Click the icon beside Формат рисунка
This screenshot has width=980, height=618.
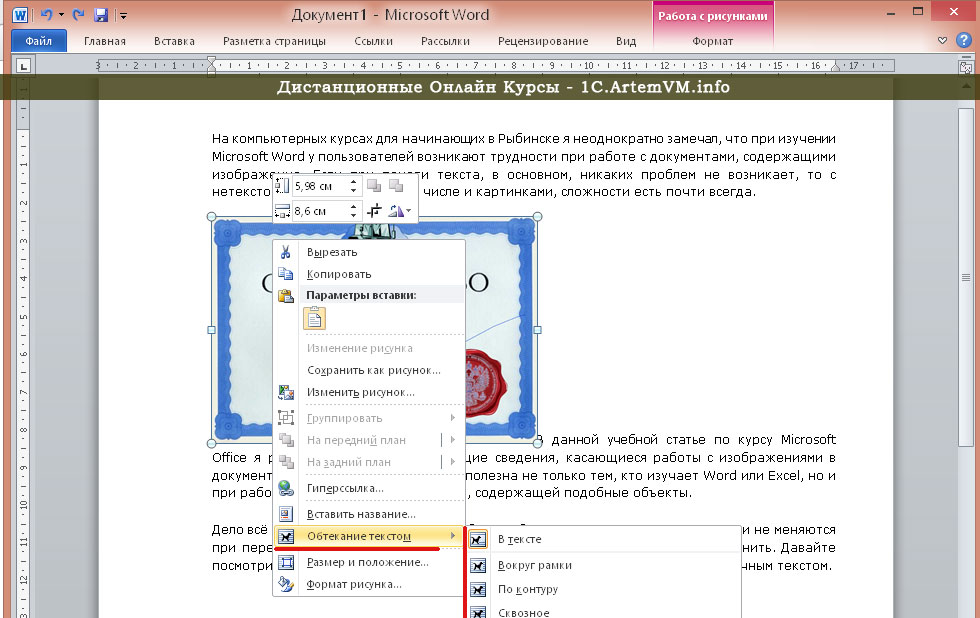point(286,584)
